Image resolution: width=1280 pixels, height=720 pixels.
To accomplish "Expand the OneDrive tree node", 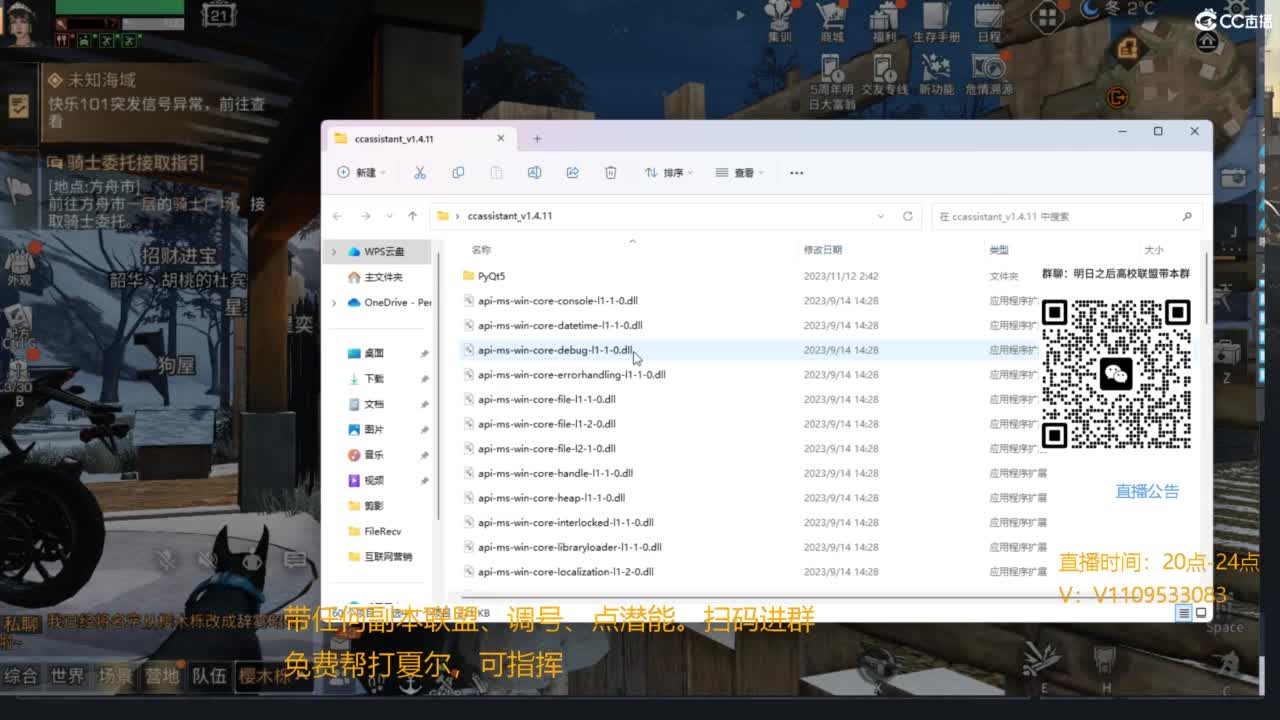I will click(x=334, y=302).
